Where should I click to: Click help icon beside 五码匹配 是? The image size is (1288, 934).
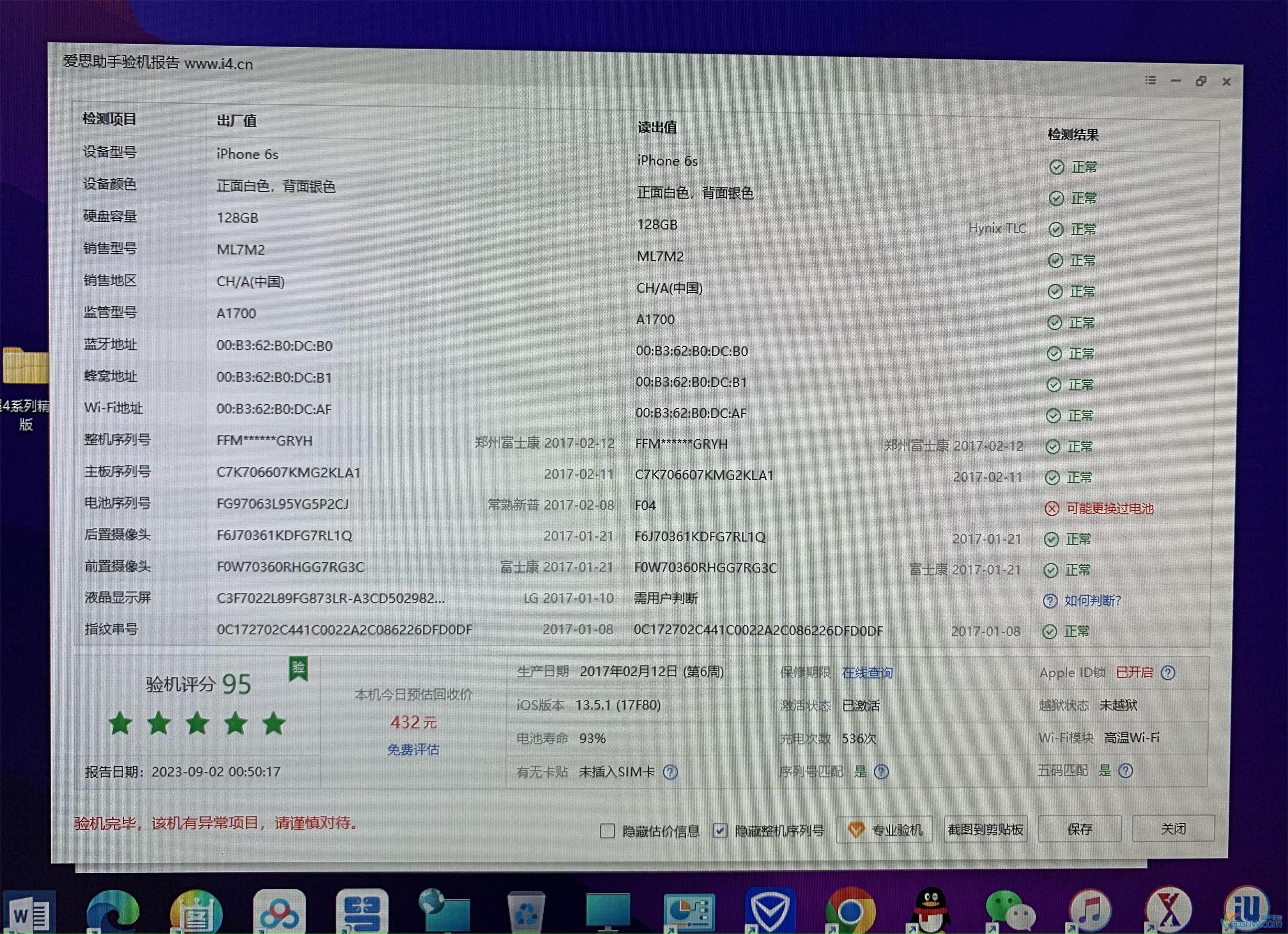1125,771
